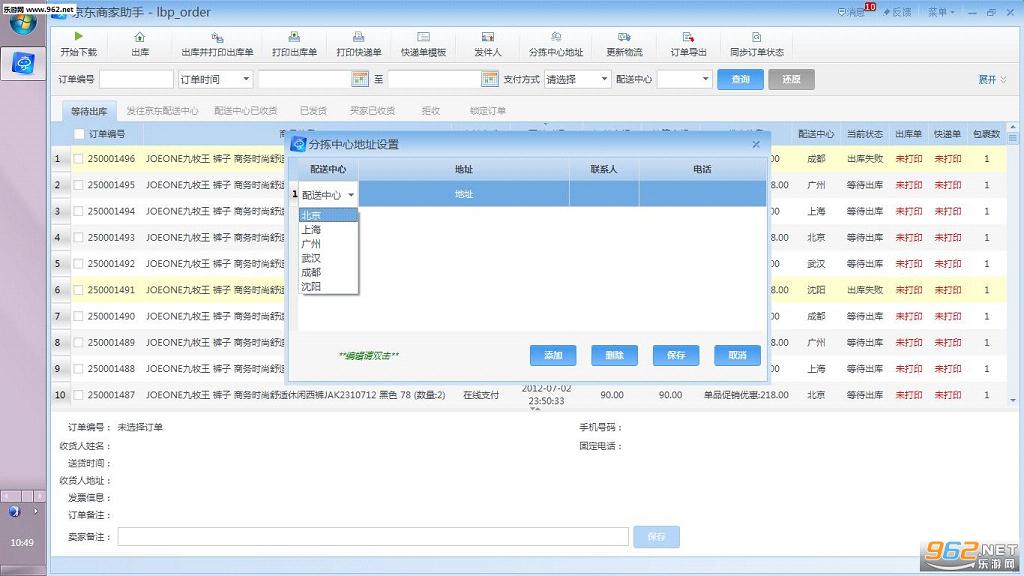This screenshot has height=576, width=1024.
Task: Click the 保存 button beside 卖家备注
Action: pos(656,537)
